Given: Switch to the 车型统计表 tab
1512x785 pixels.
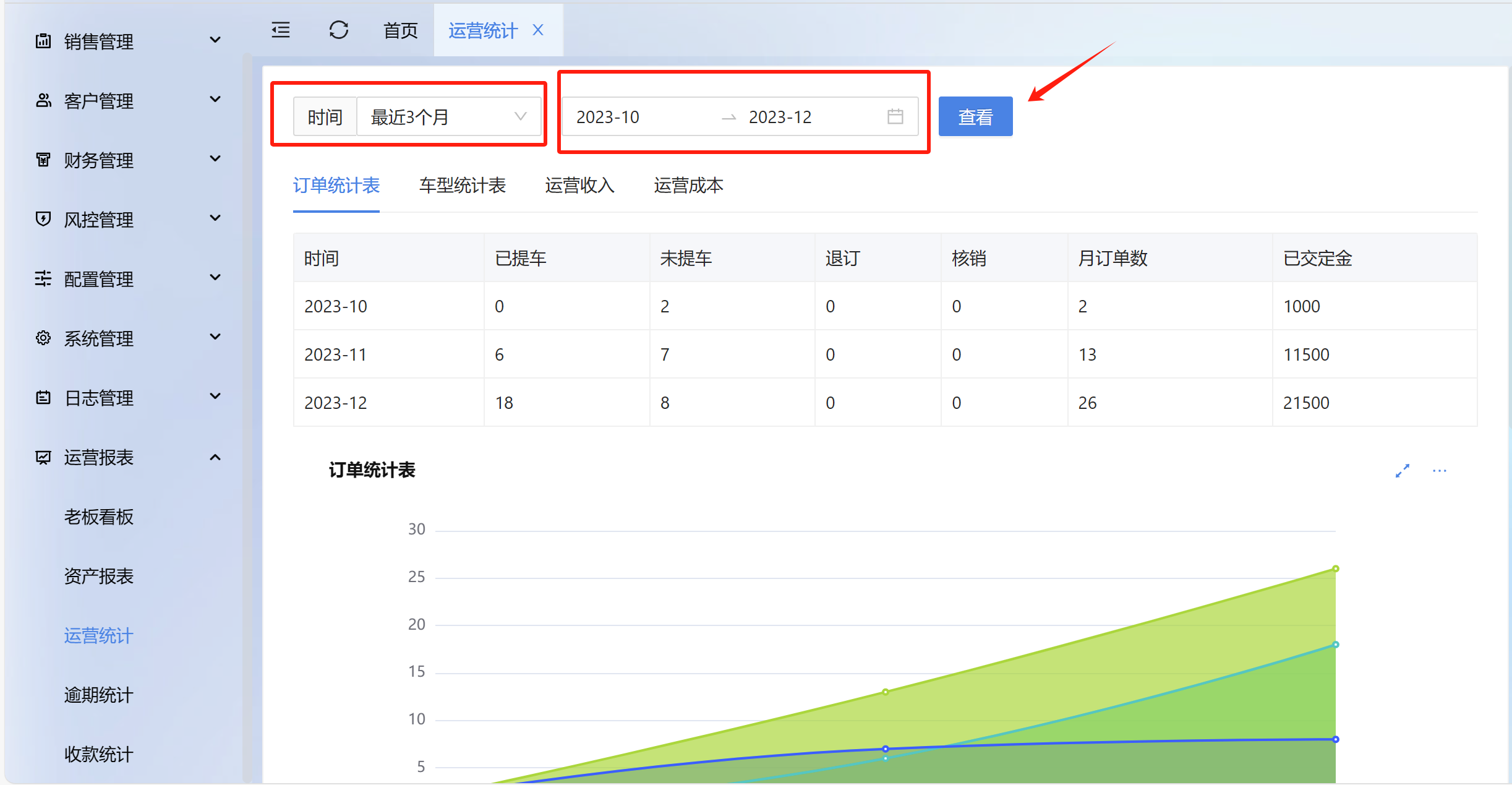Looking at the screenshot, I should (462, 186).
